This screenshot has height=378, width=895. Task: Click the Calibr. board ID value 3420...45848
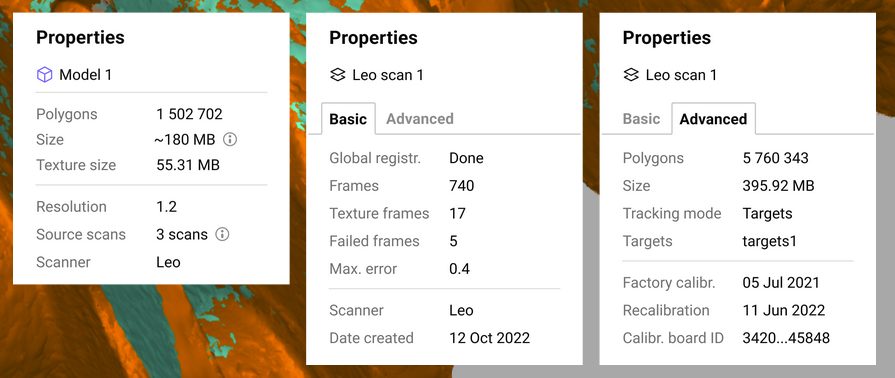pyautogui.click(x=786, y=338)
